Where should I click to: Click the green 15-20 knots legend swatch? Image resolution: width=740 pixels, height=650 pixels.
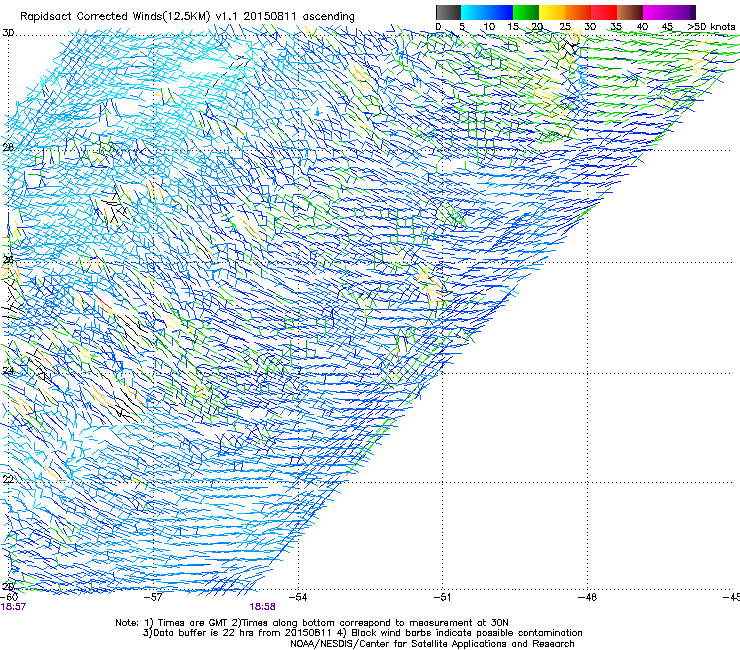[x=526, y=12]
